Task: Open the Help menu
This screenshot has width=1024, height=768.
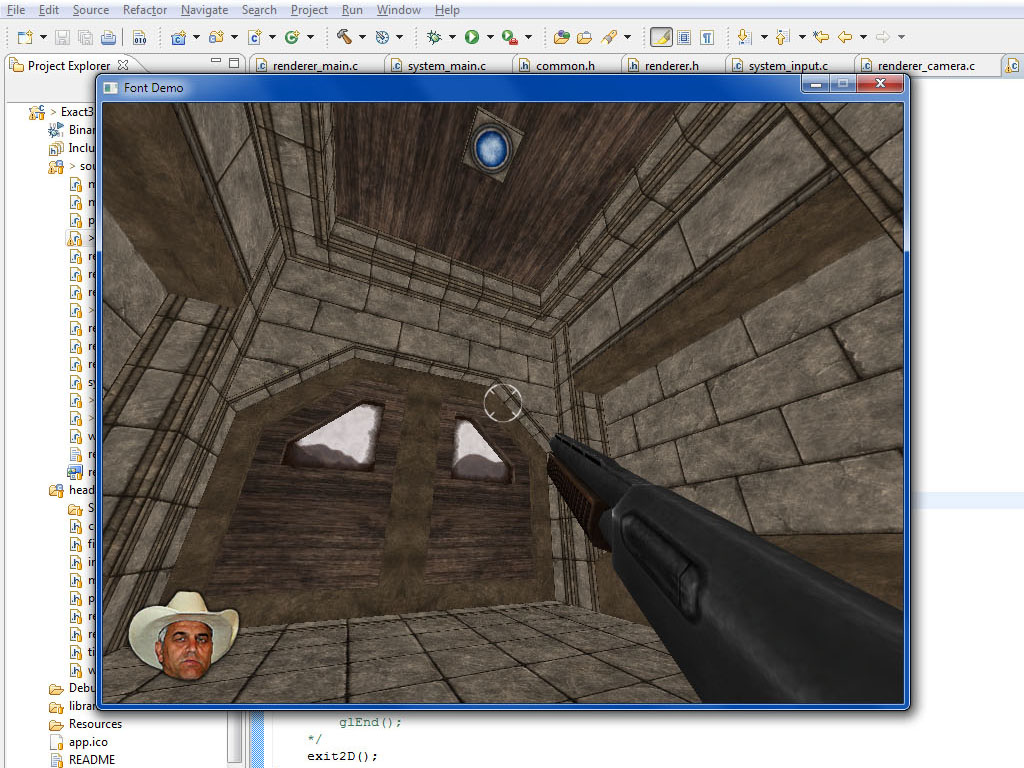Action: click(447, 10)
